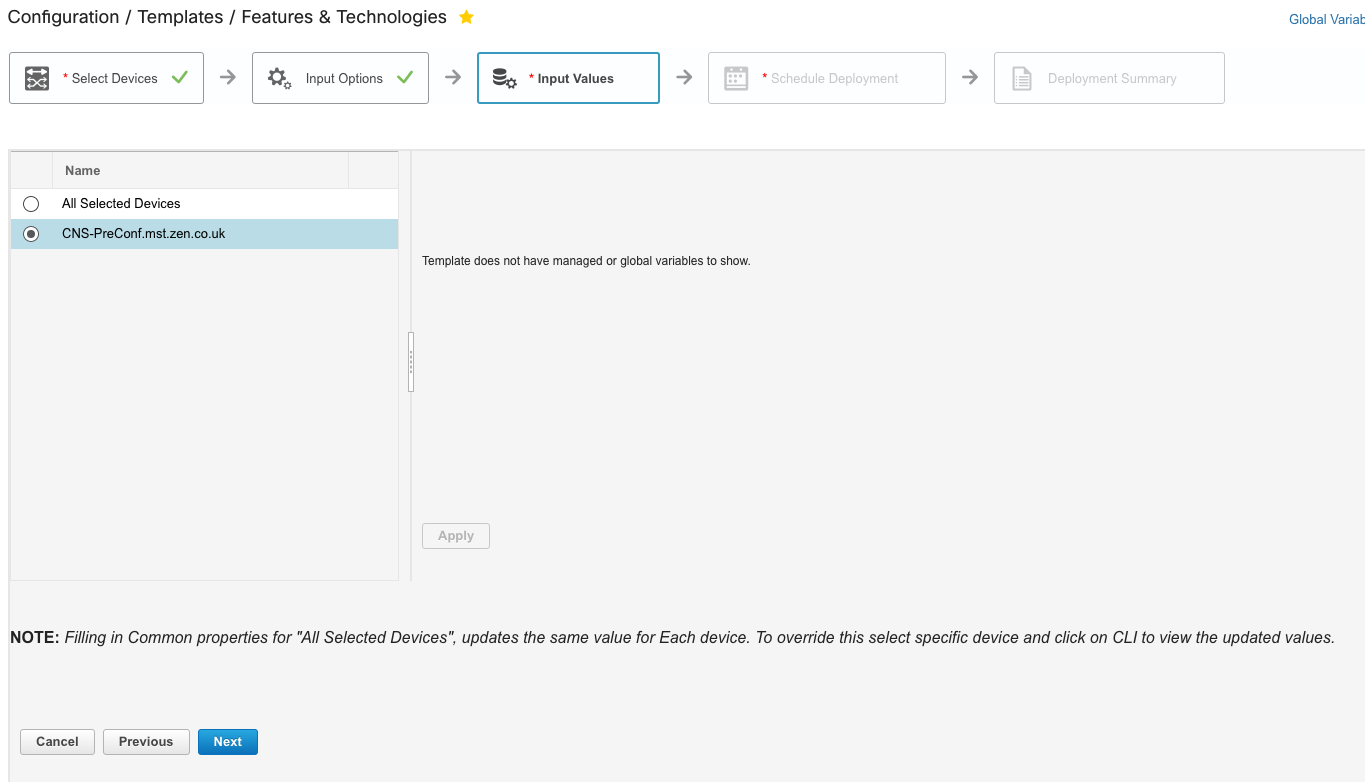
Task: Click the Deployment Summary document icon
Action: [x=1021, y=78]
